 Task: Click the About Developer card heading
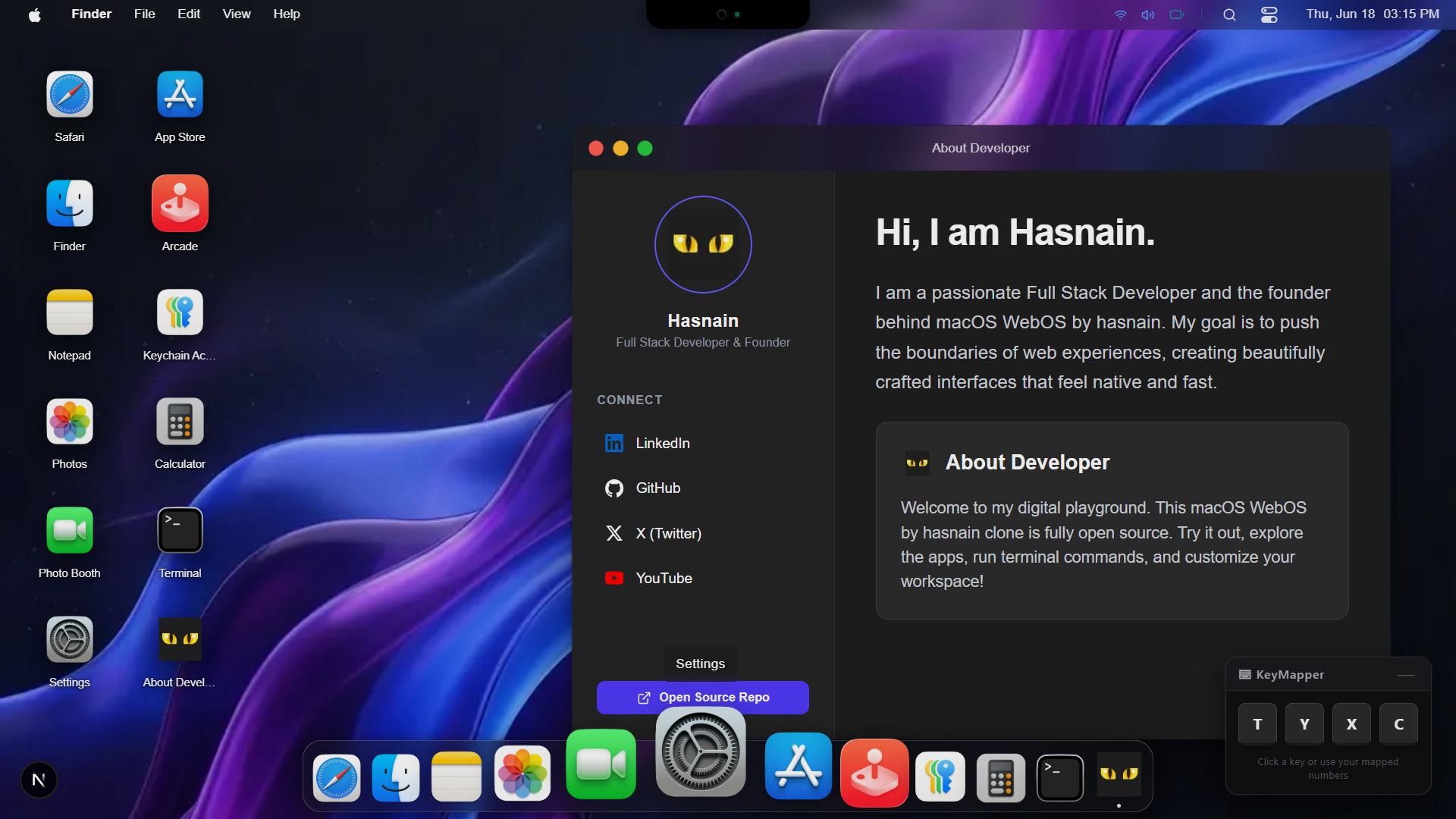tap(1027, 463)
